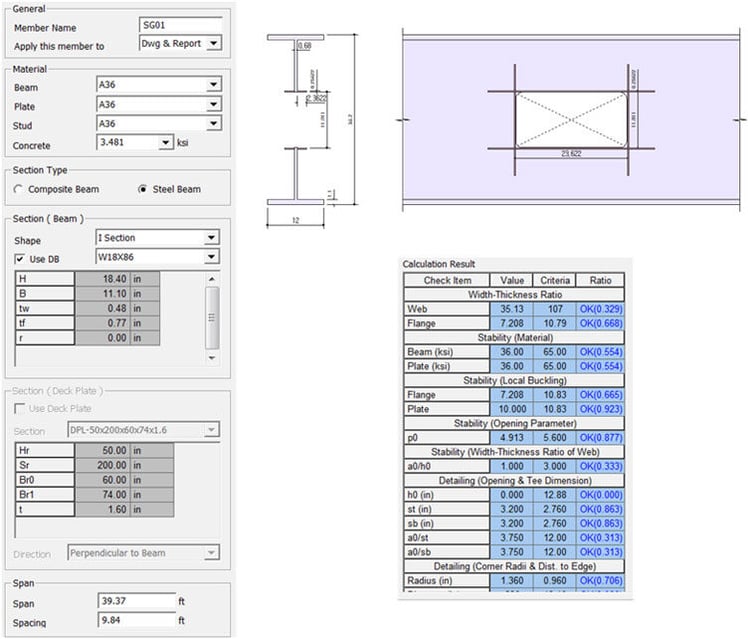Open the Beam material dropdown
748x639 pixels.
(213, 87)
